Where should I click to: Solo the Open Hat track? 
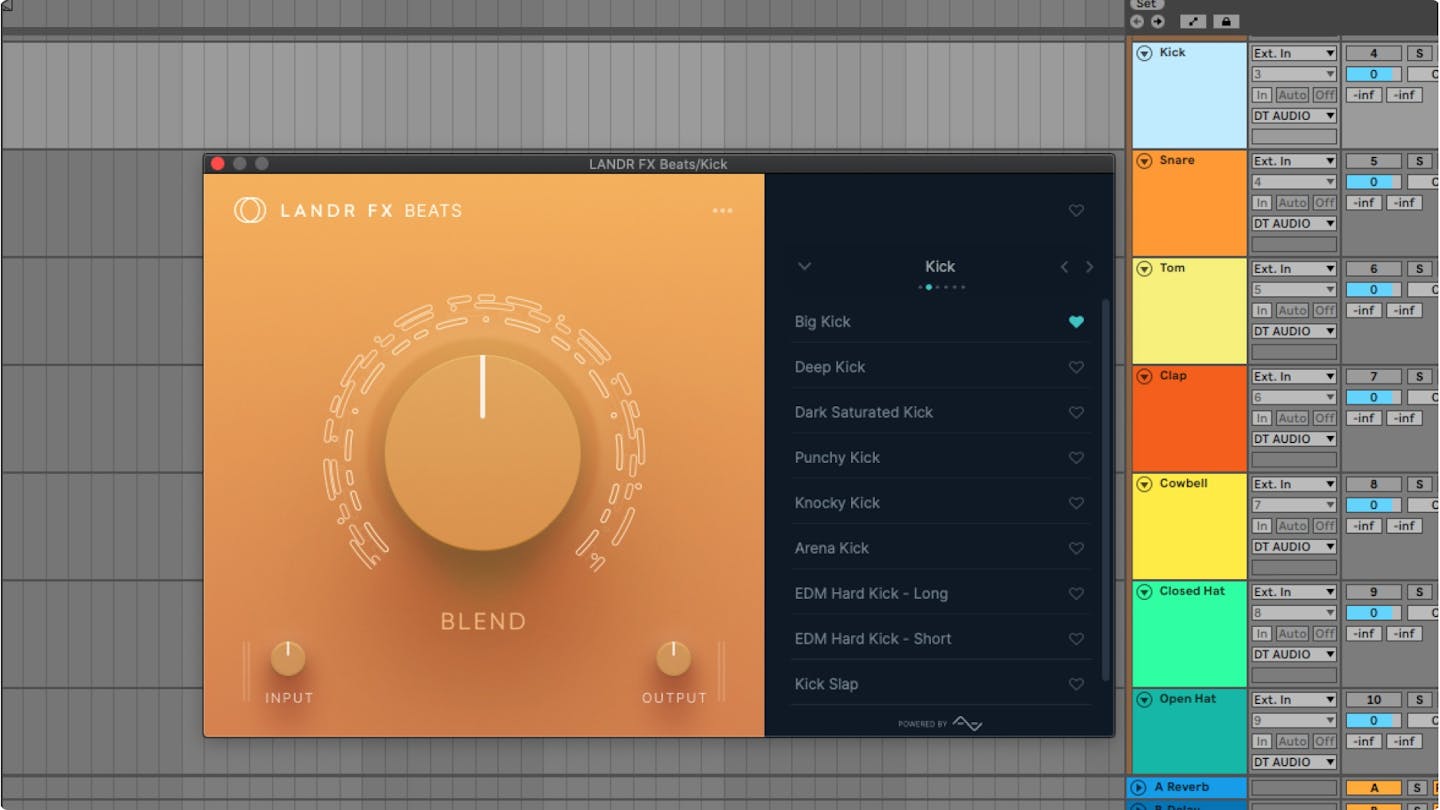coord(1418,700)
